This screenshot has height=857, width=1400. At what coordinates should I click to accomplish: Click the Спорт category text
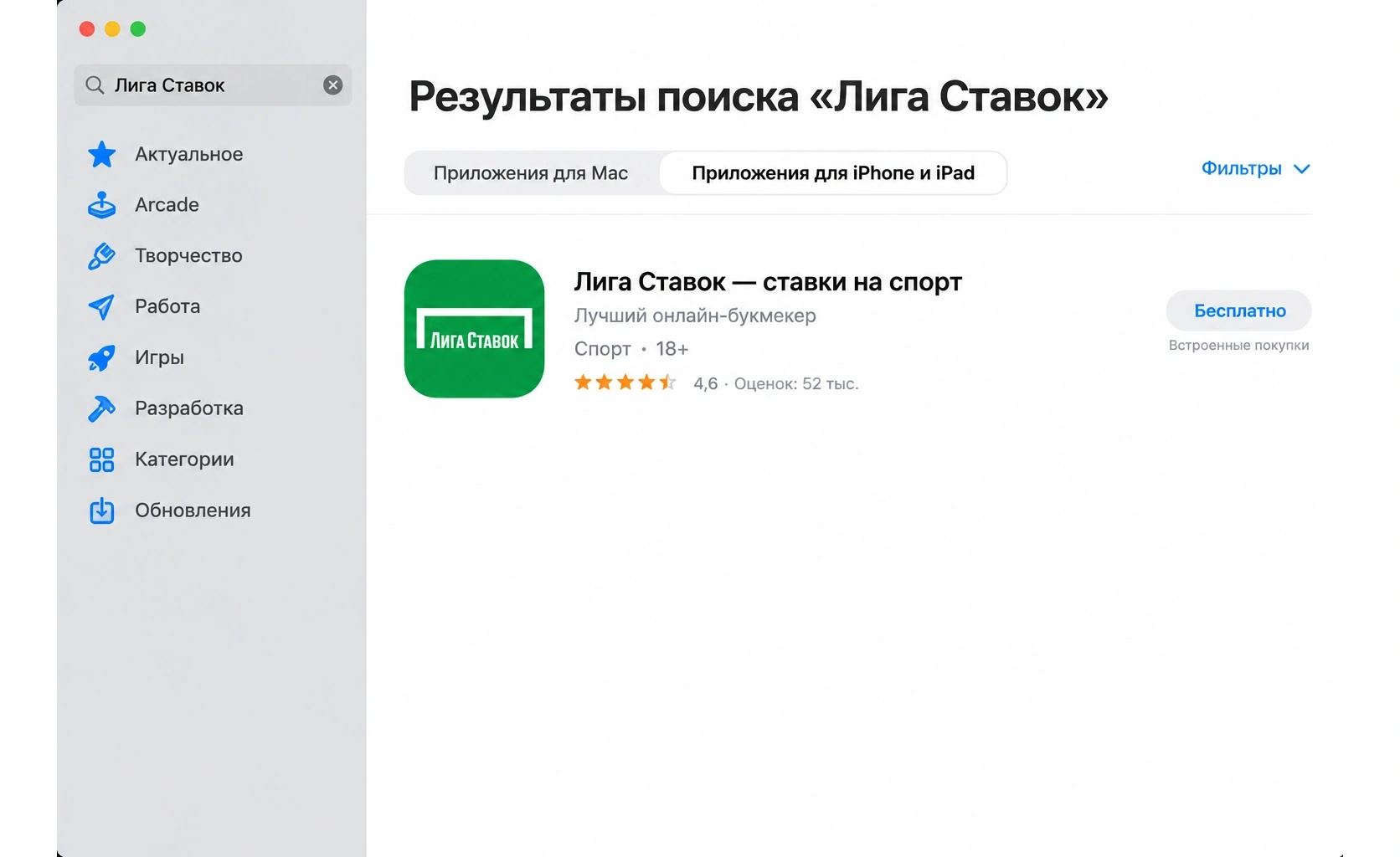click(602, 349)
